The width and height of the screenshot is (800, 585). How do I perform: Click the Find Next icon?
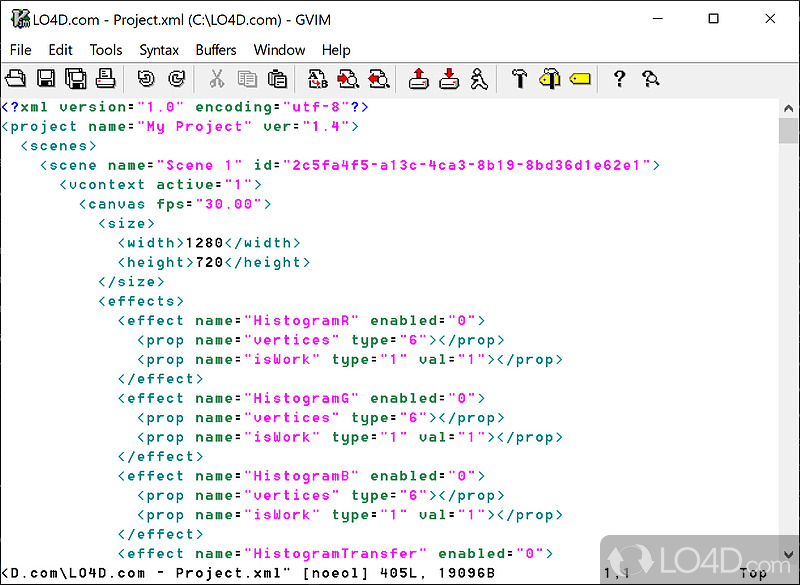(348, 79)
